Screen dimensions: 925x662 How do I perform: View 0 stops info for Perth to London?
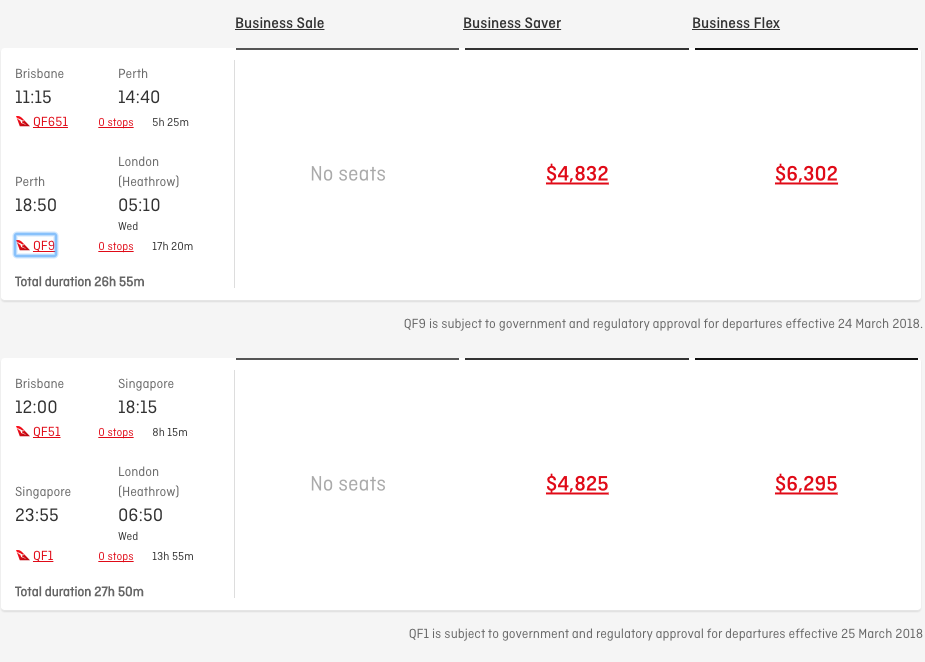[x=116, y=246]
